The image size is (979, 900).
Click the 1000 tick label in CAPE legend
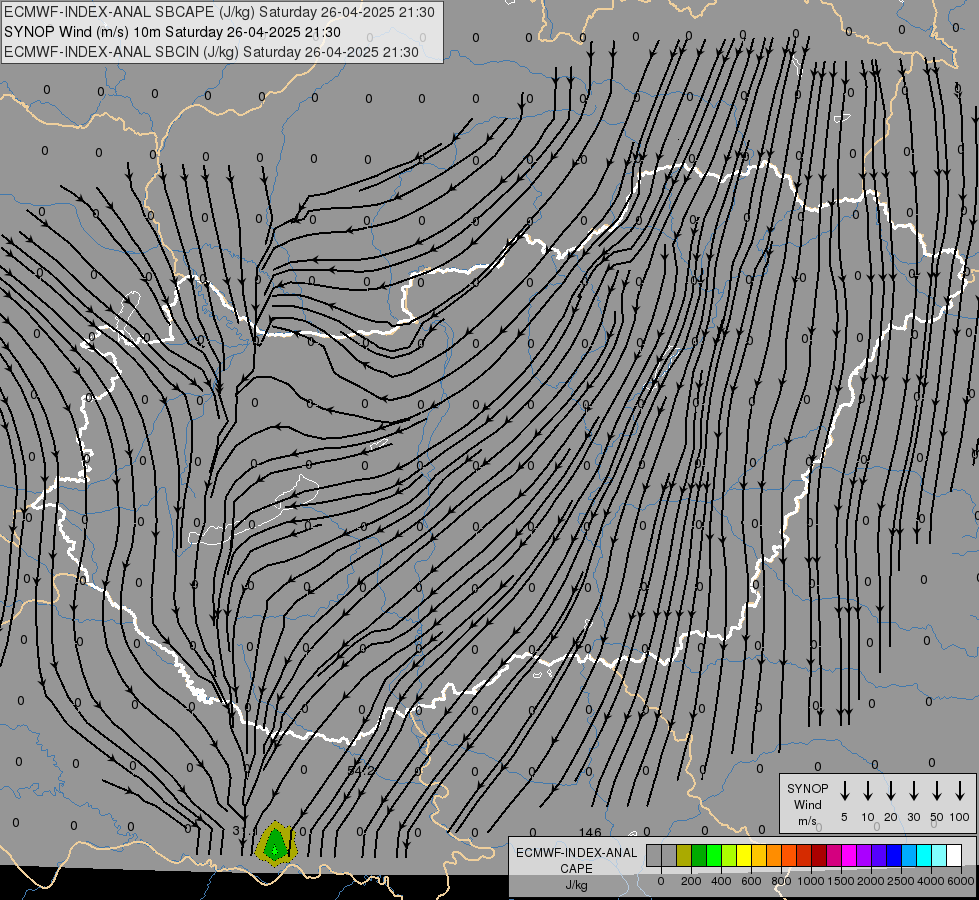(811, 881)
